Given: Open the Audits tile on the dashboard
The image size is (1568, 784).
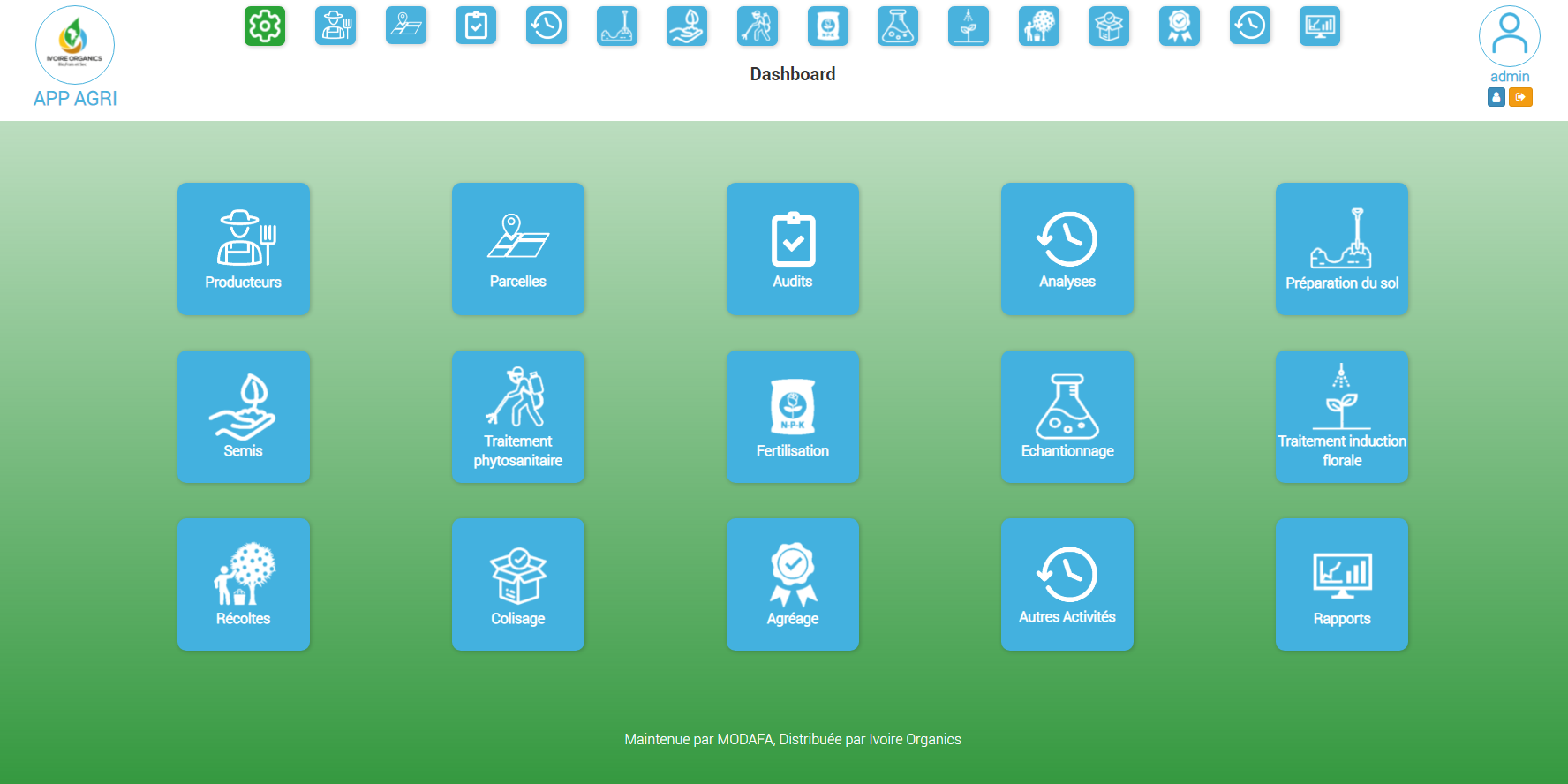Looking at the screenshot, I should pos(793,249).
